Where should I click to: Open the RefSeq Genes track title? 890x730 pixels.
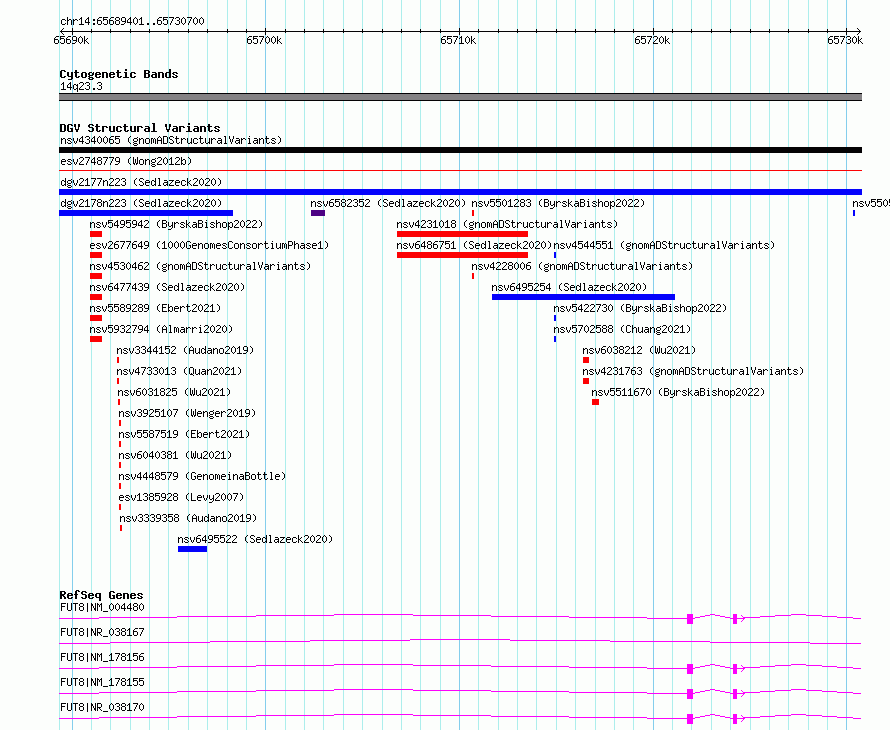click(101, 595)
